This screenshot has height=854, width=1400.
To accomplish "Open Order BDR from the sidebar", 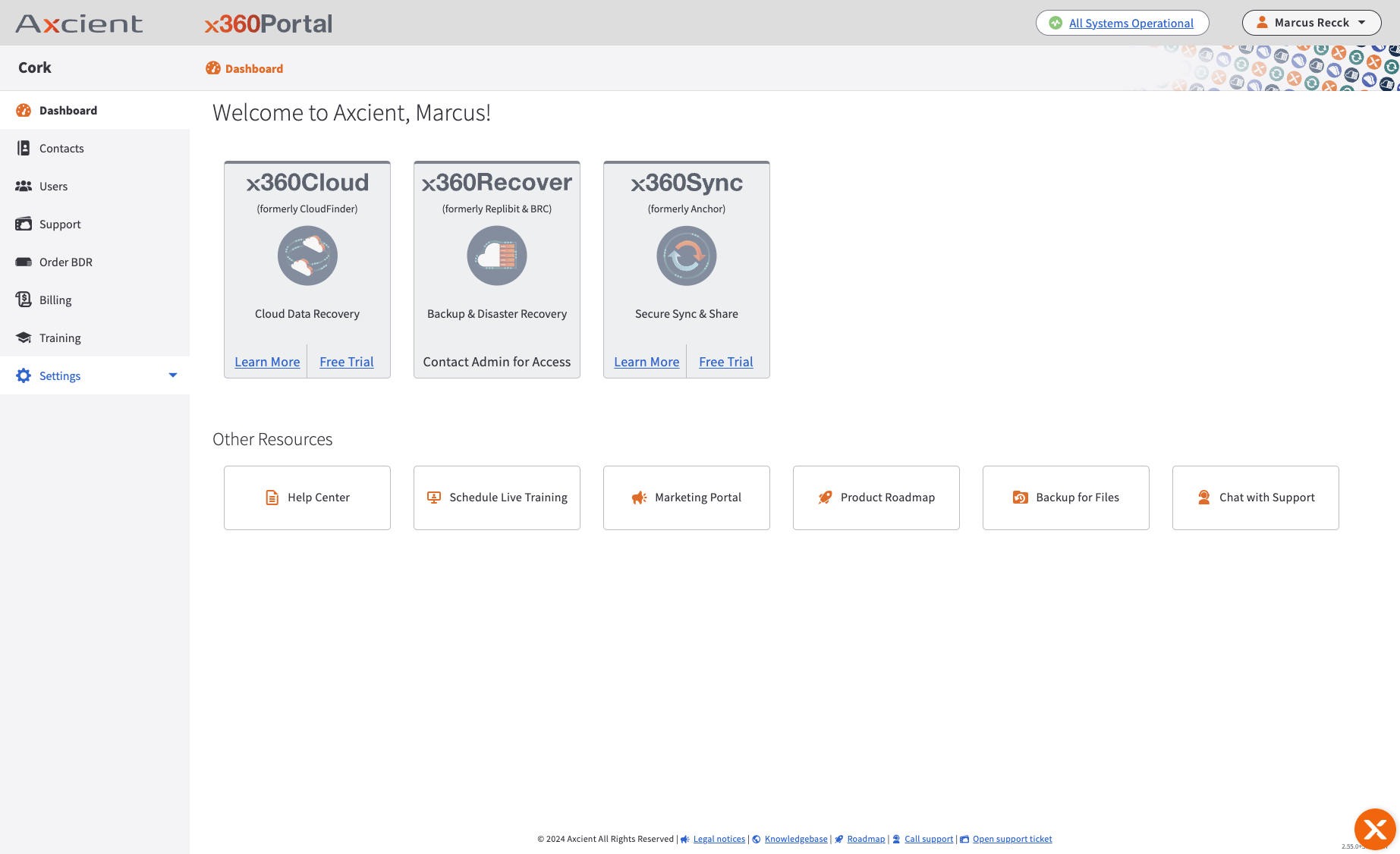I will [x=95, y=262].
